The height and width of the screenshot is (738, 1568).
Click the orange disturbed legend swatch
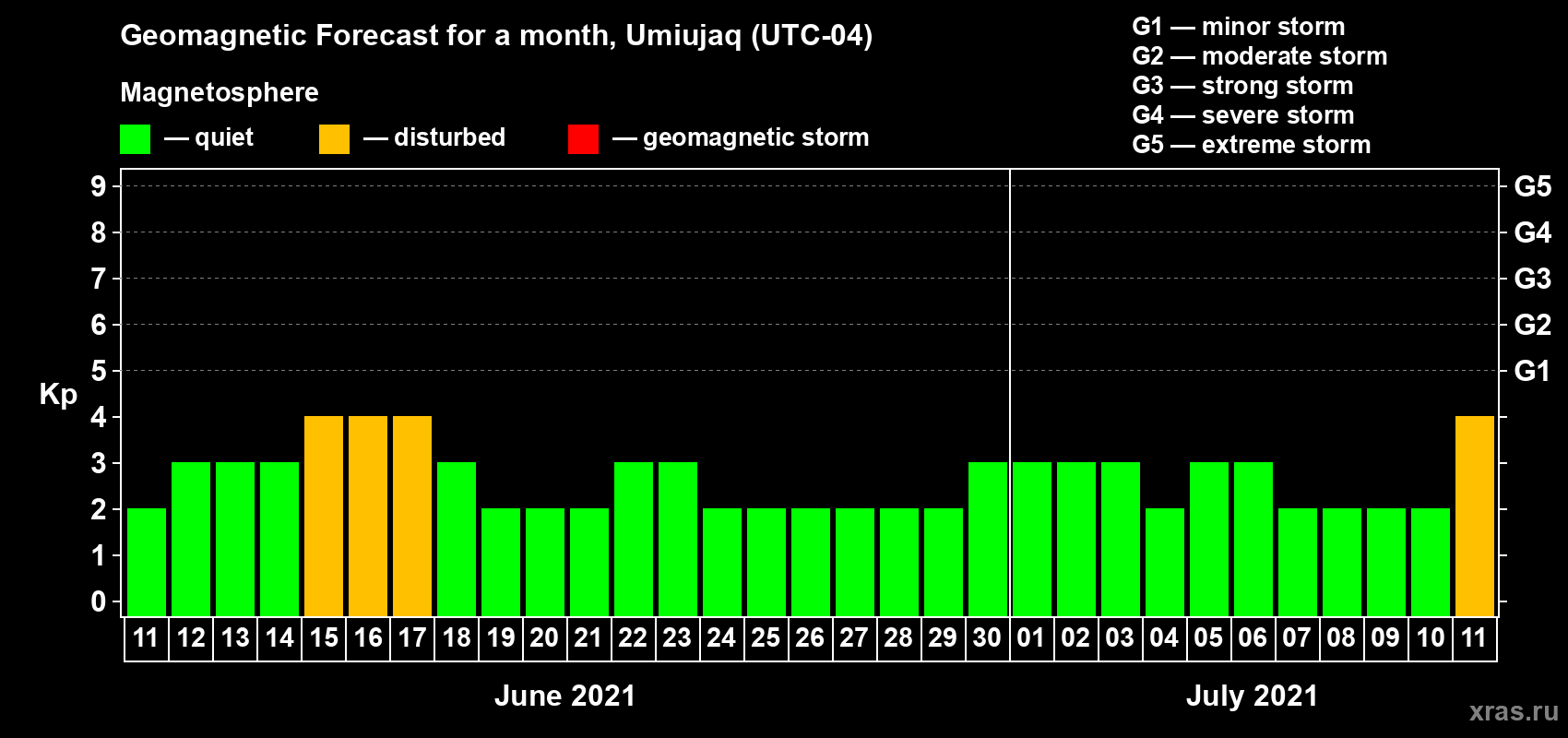(x=334, y=139)
